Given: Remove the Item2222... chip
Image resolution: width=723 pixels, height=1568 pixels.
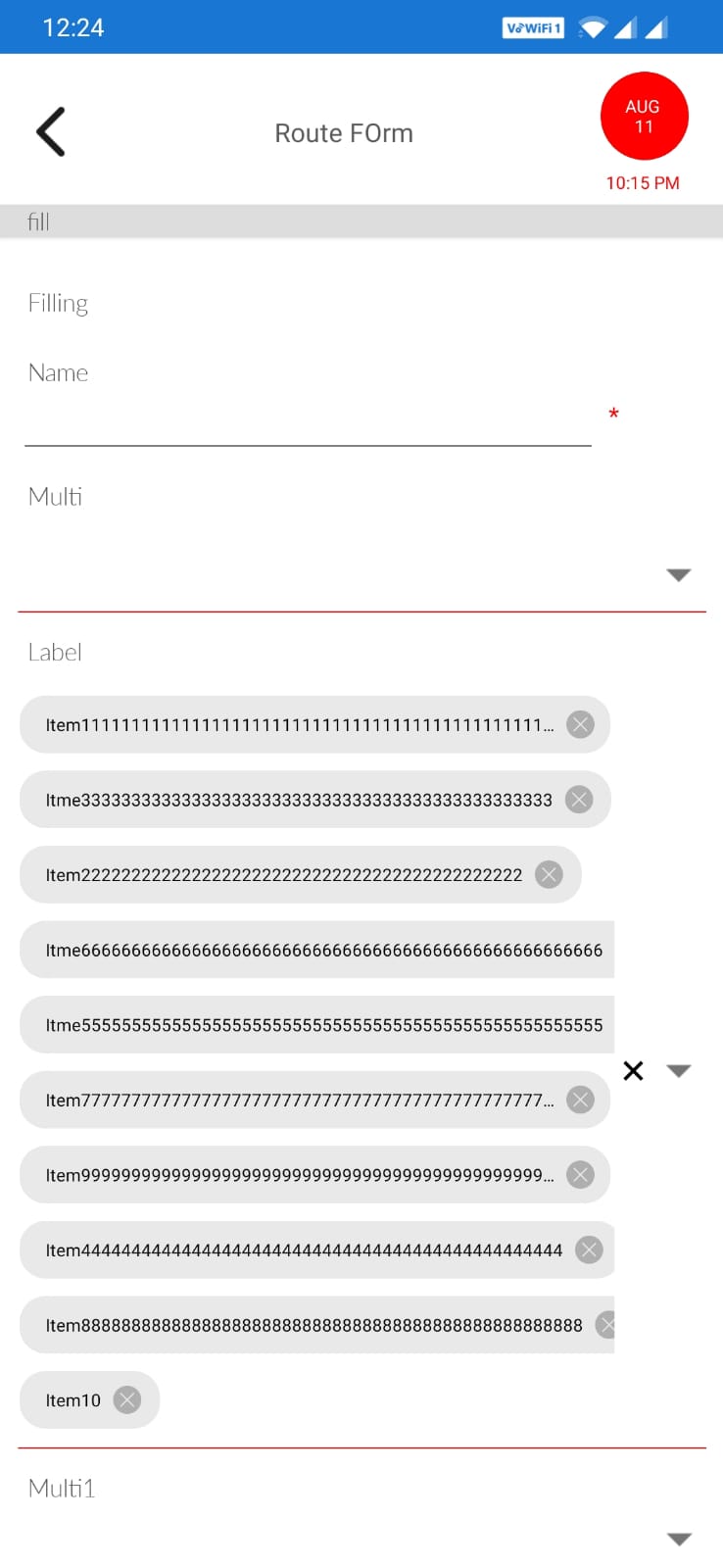Looking at the screenshot, I should click(x=549, y=874).
